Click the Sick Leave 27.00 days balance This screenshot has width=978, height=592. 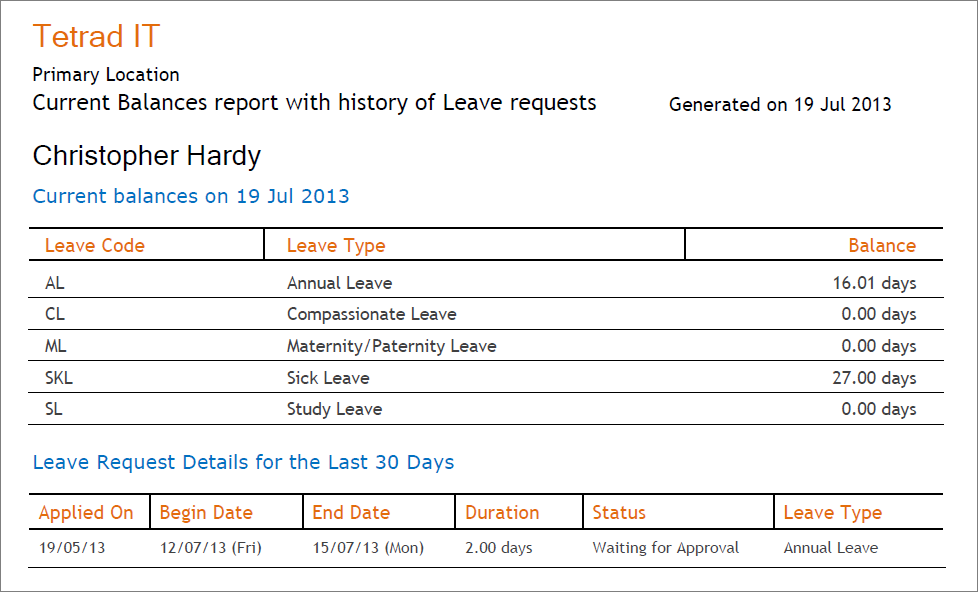(874, 378)
